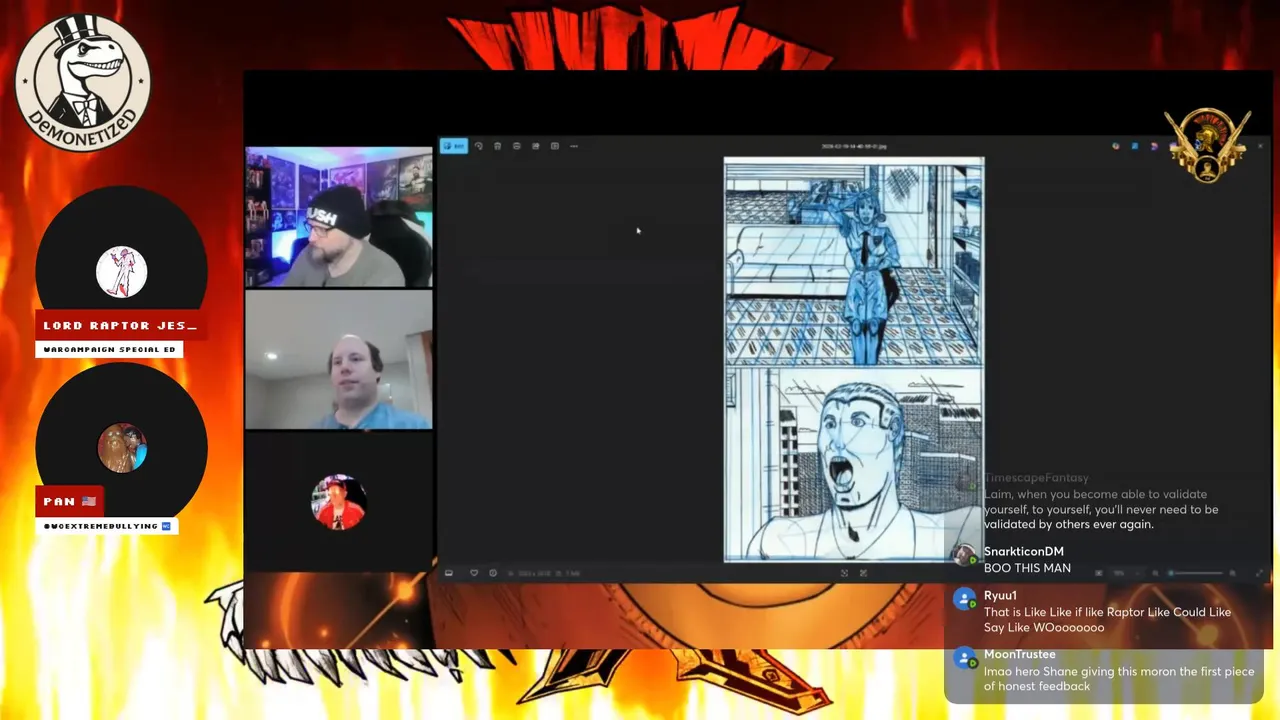This screenshot has width=1280, height=720.
Task: Click Ryuu1 username in chat
Action: pos(1000,595)
